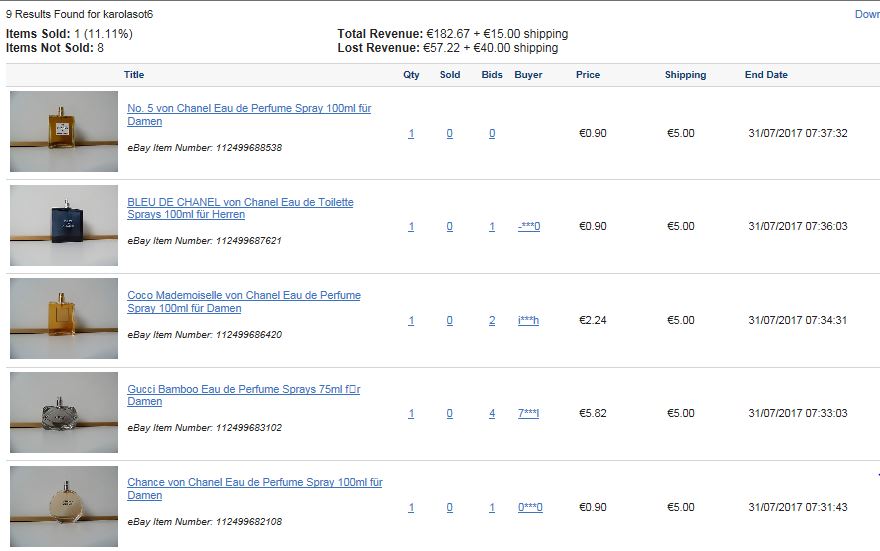Viewport: 880px width, 551px height.
Task: Click bids count 0 for No. 5 Chanel
Action: 492,134
